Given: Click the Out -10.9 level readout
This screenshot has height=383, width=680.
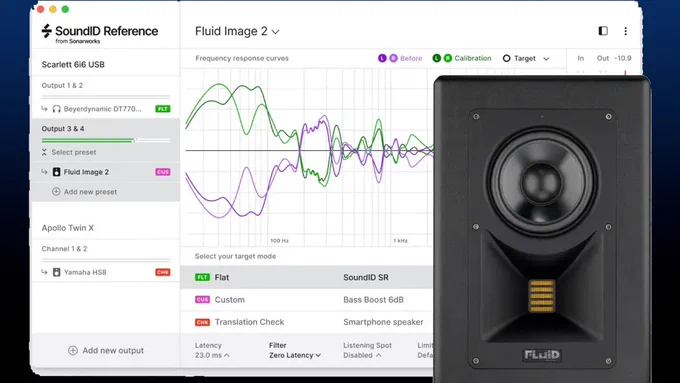Looking at the screenshot, I should tap(614, 58).
